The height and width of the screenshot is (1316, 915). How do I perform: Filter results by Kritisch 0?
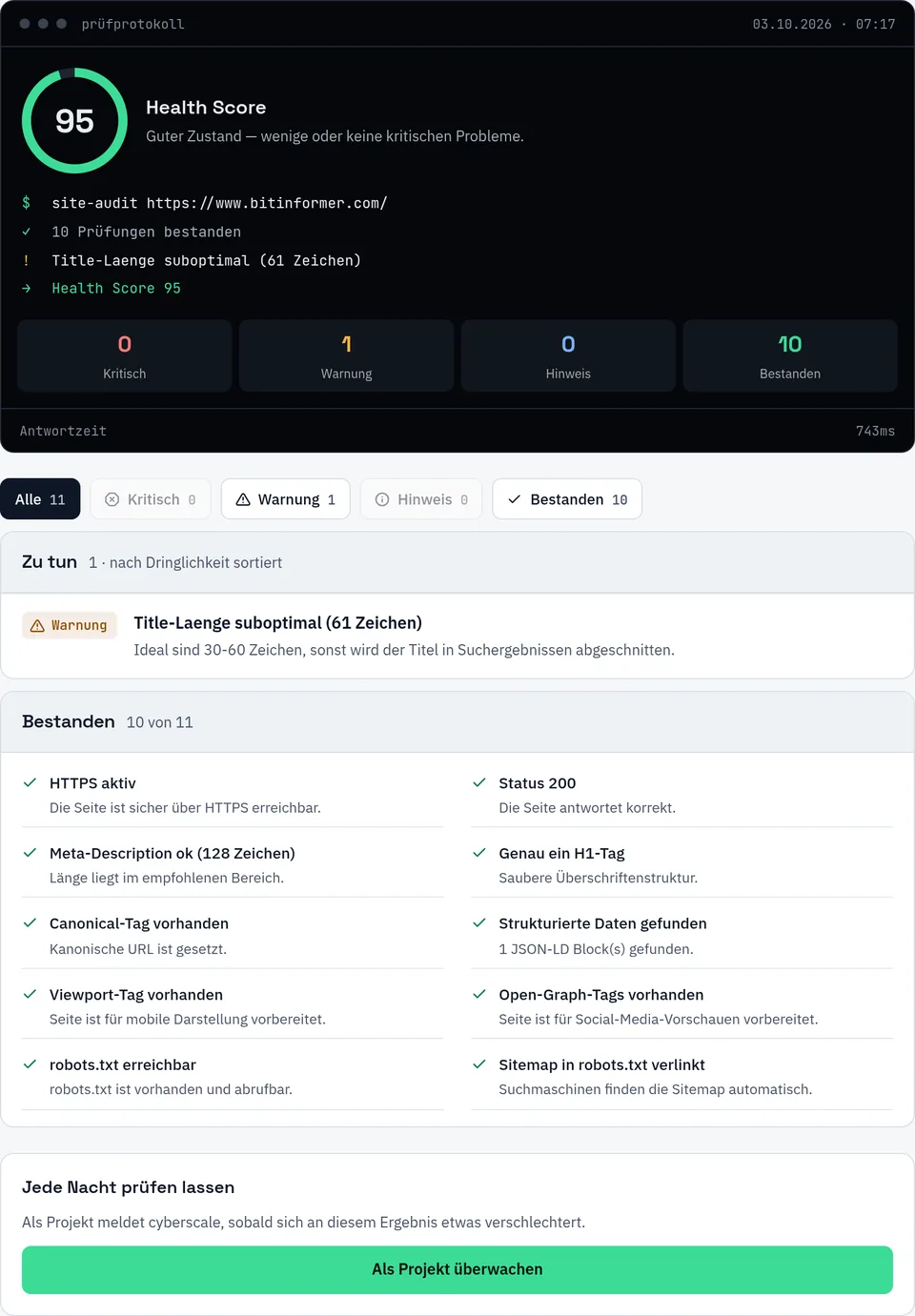tap(151, 499)
